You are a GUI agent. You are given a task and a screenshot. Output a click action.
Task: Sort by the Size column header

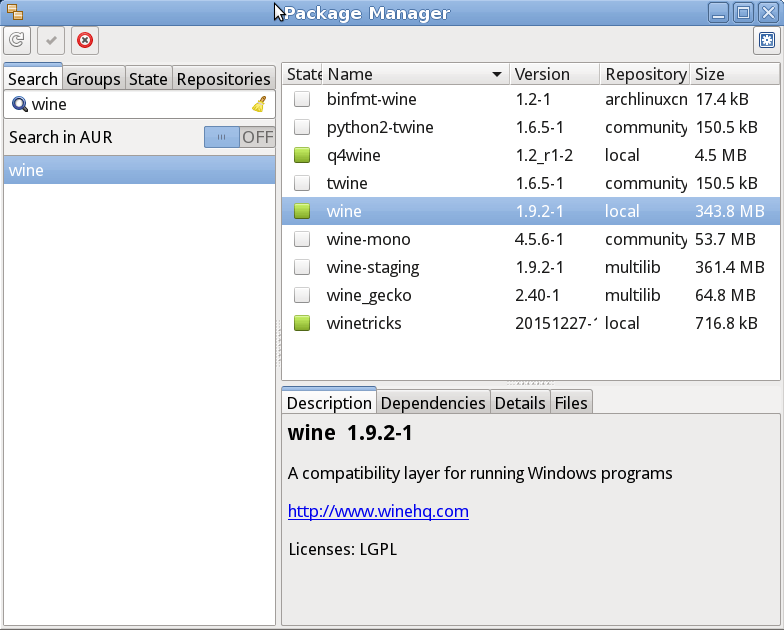click(x=735, y=74)
